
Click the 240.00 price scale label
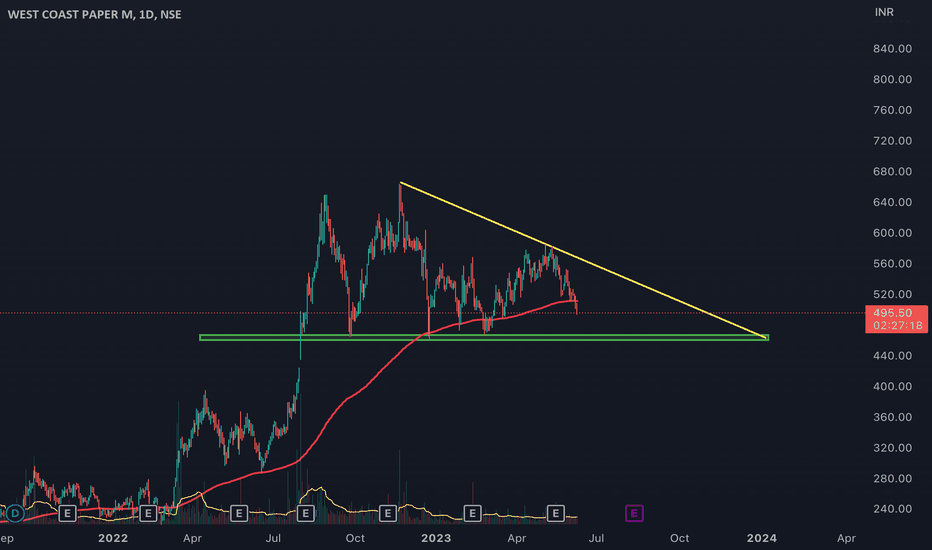tap(892, 509)
